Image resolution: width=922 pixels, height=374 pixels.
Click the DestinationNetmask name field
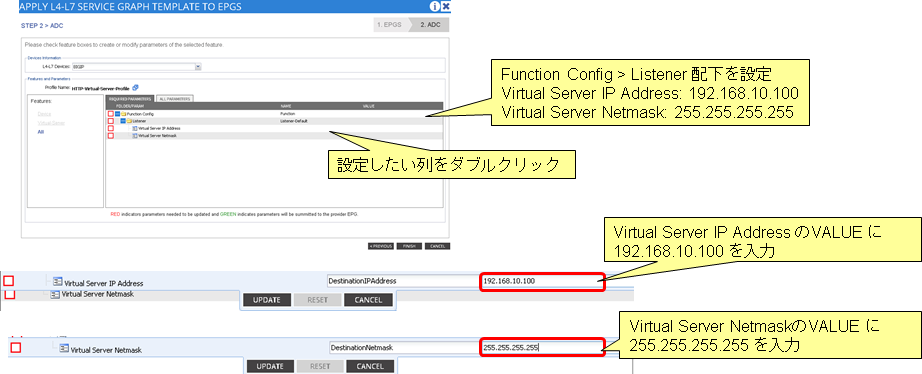404,348
